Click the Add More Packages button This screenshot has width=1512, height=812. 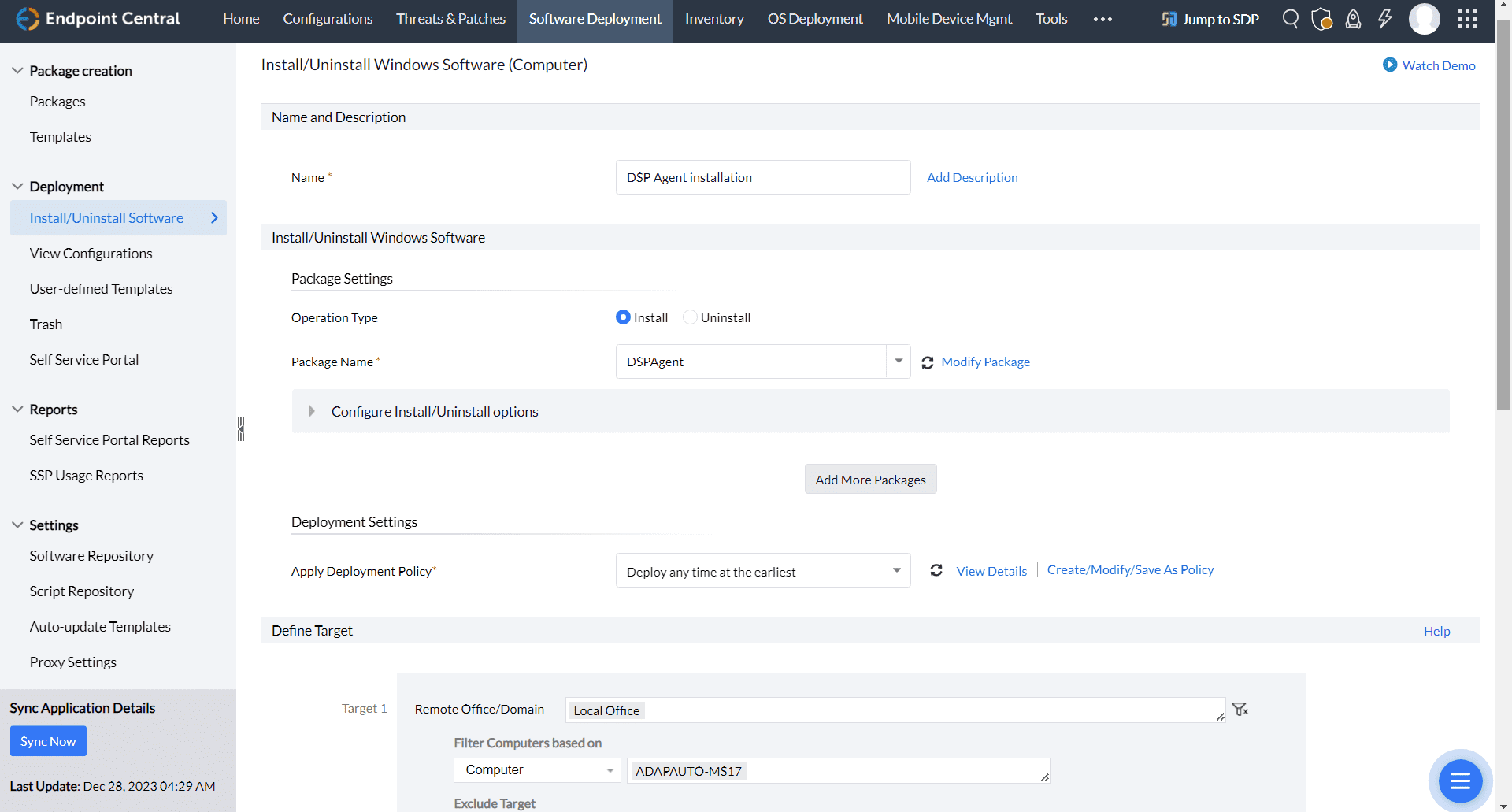pos(870,480)
